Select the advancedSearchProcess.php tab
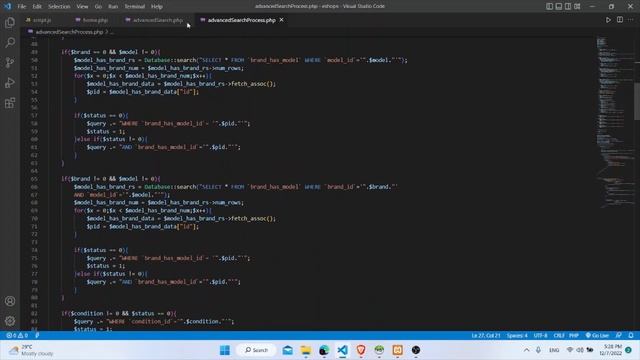 [x=241, y=20]
